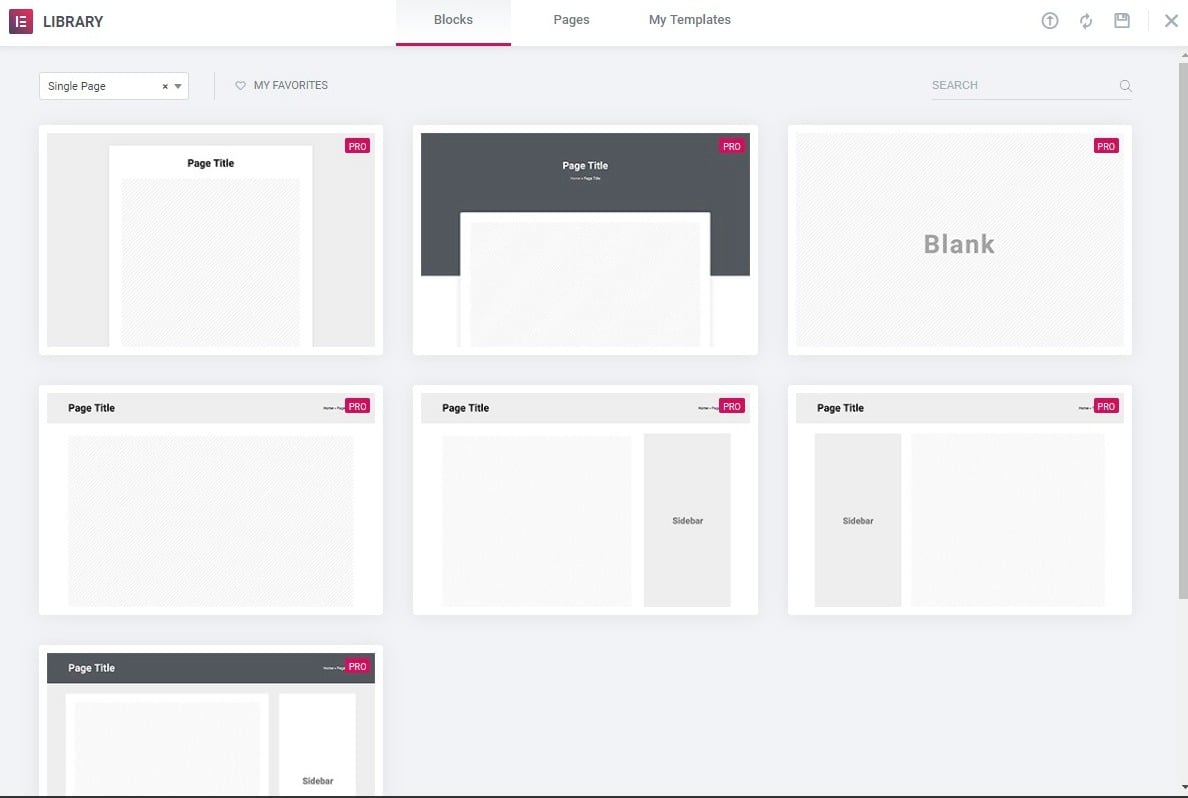Click the Elementor logo icon

21,21
